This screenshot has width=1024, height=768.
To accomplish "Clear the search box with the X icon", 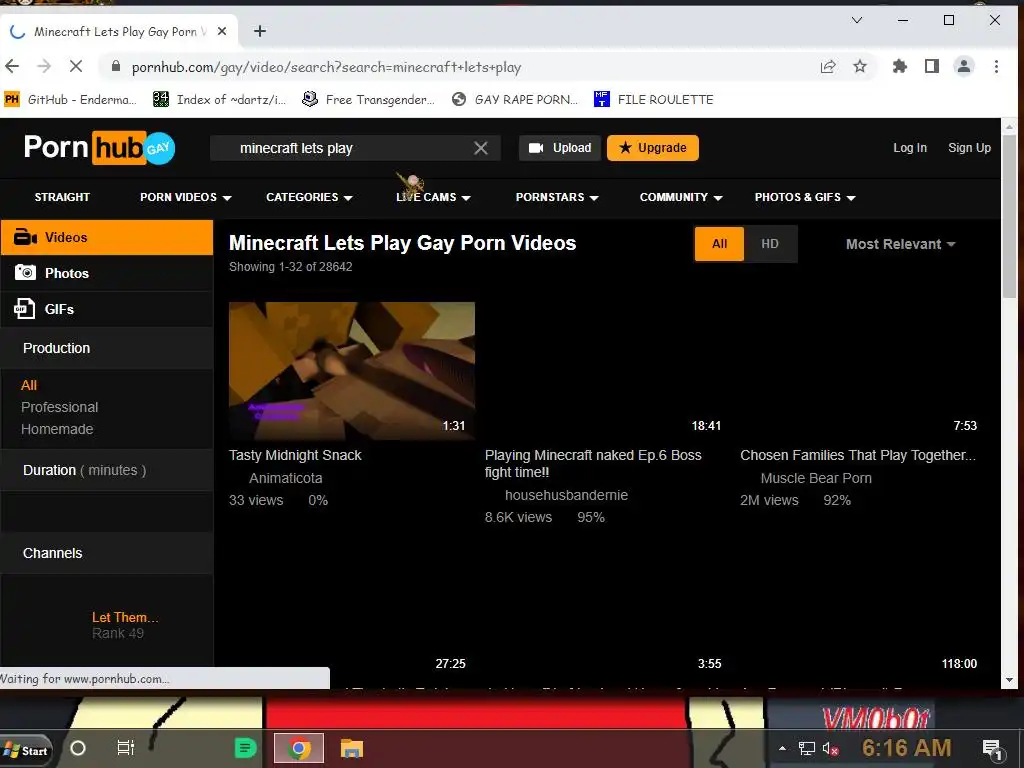I will click(x=481, y=148).
